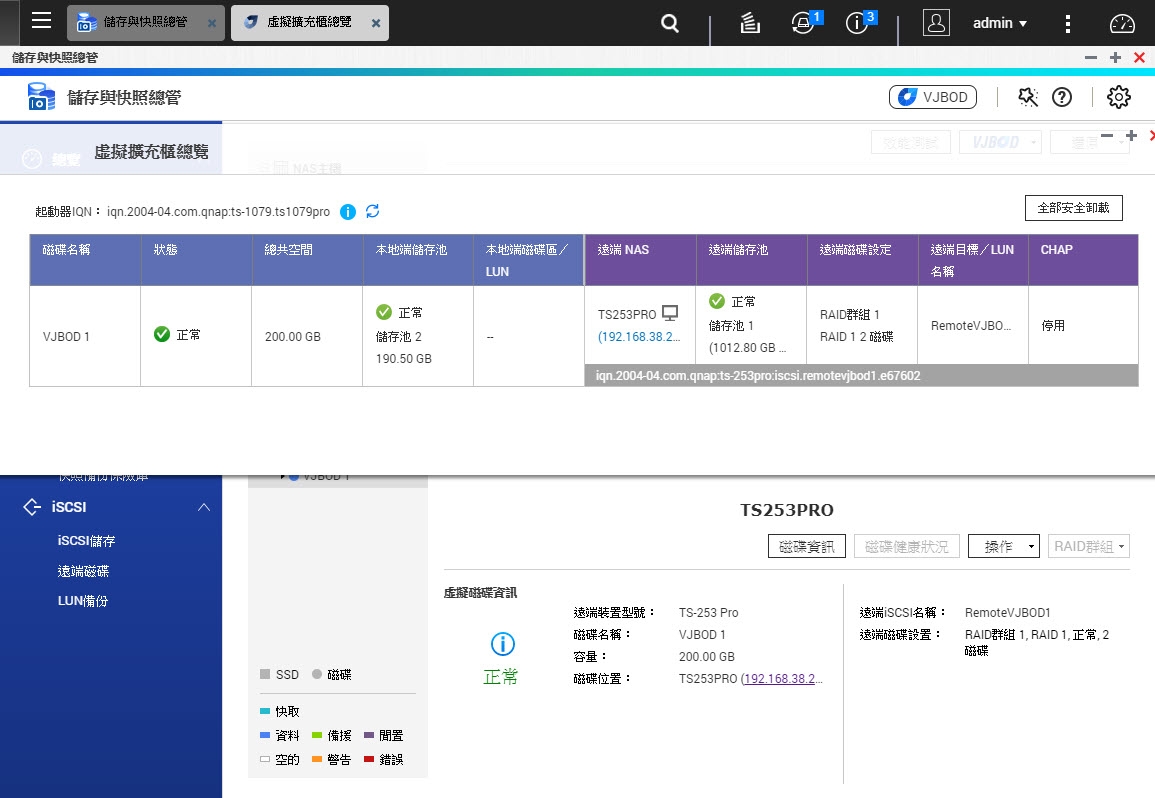The width and height of the screenshot is (1155, 798).
Task: Click the 快取 cyan legend swatch
Action: [265, 711]
